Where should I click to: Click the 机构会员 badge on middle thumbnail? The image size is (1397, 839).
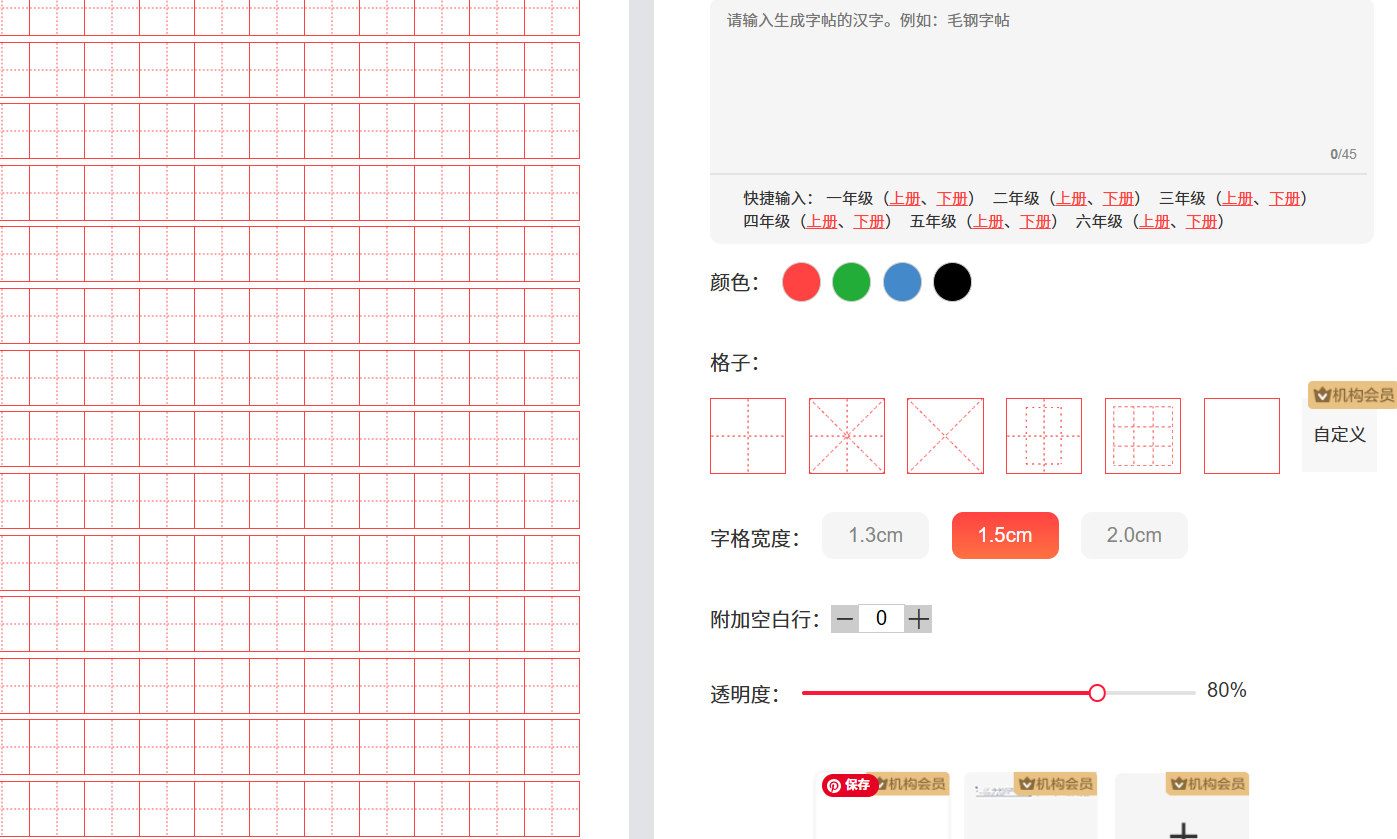point(1056,784)
